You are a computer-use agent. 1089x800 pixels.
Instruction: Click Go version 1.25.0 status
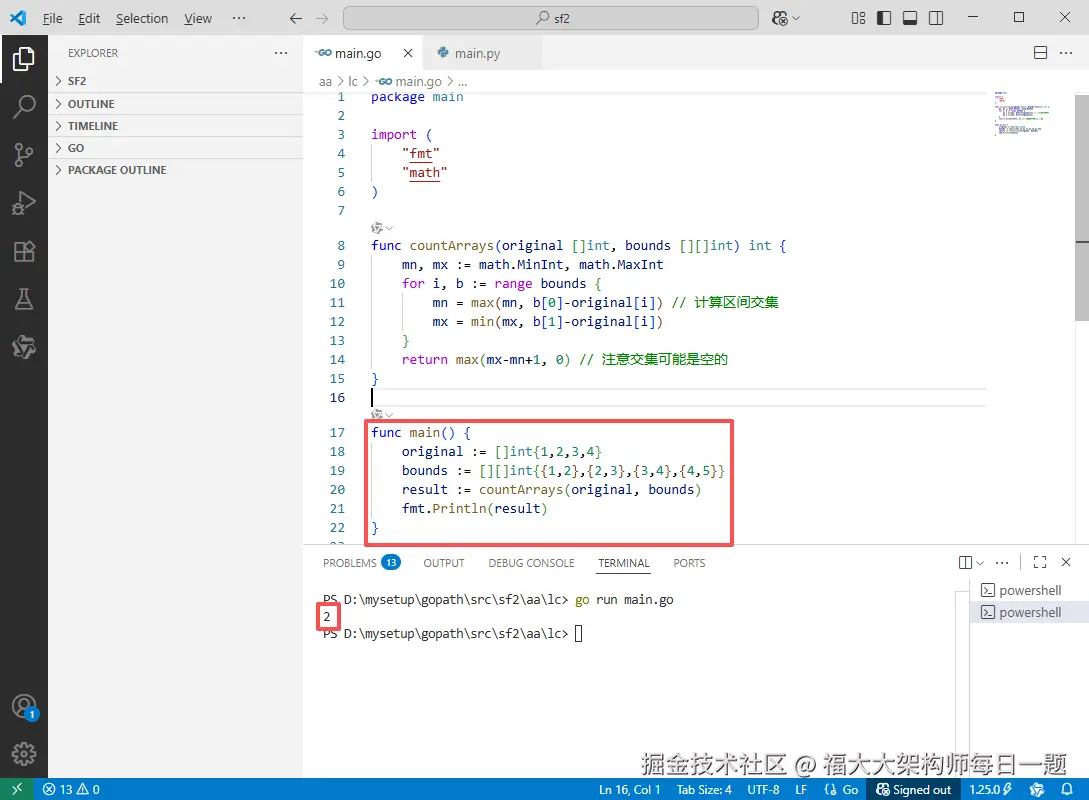[990, 789]
